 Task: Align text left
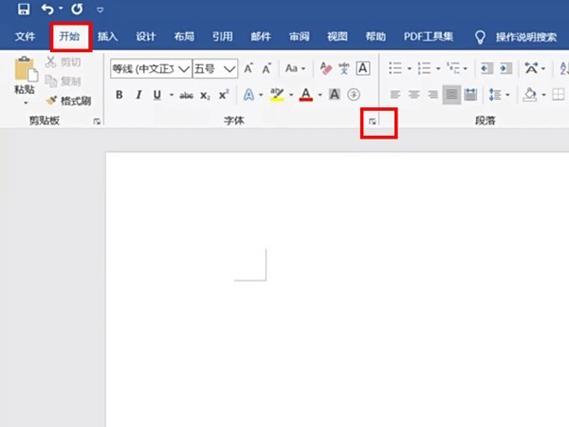(395, 95)
